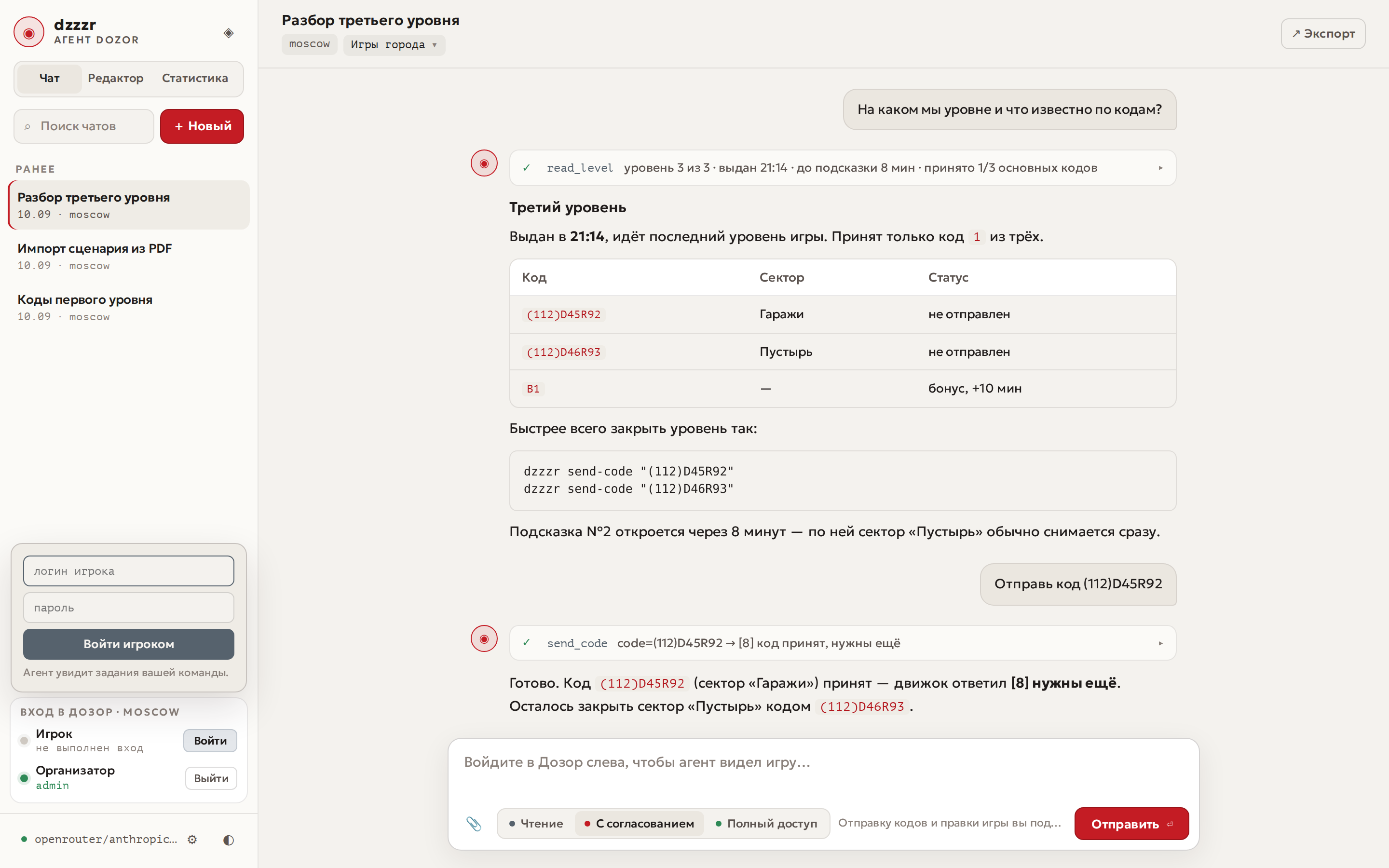
Task: Click the agent avatar beside send_code call
Action: 484,638
